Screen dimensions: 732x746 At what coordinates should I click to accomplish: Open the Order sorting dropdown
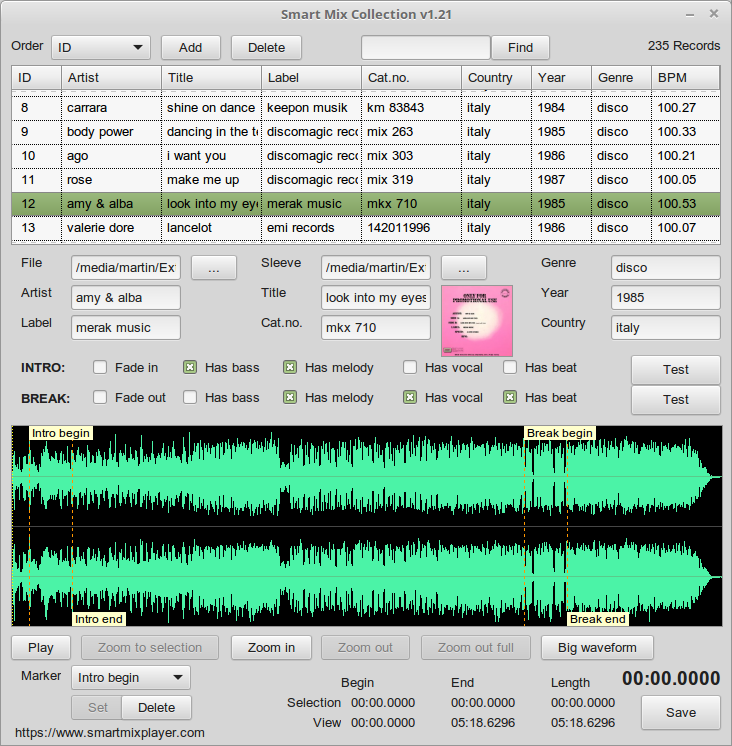[100, 47]
